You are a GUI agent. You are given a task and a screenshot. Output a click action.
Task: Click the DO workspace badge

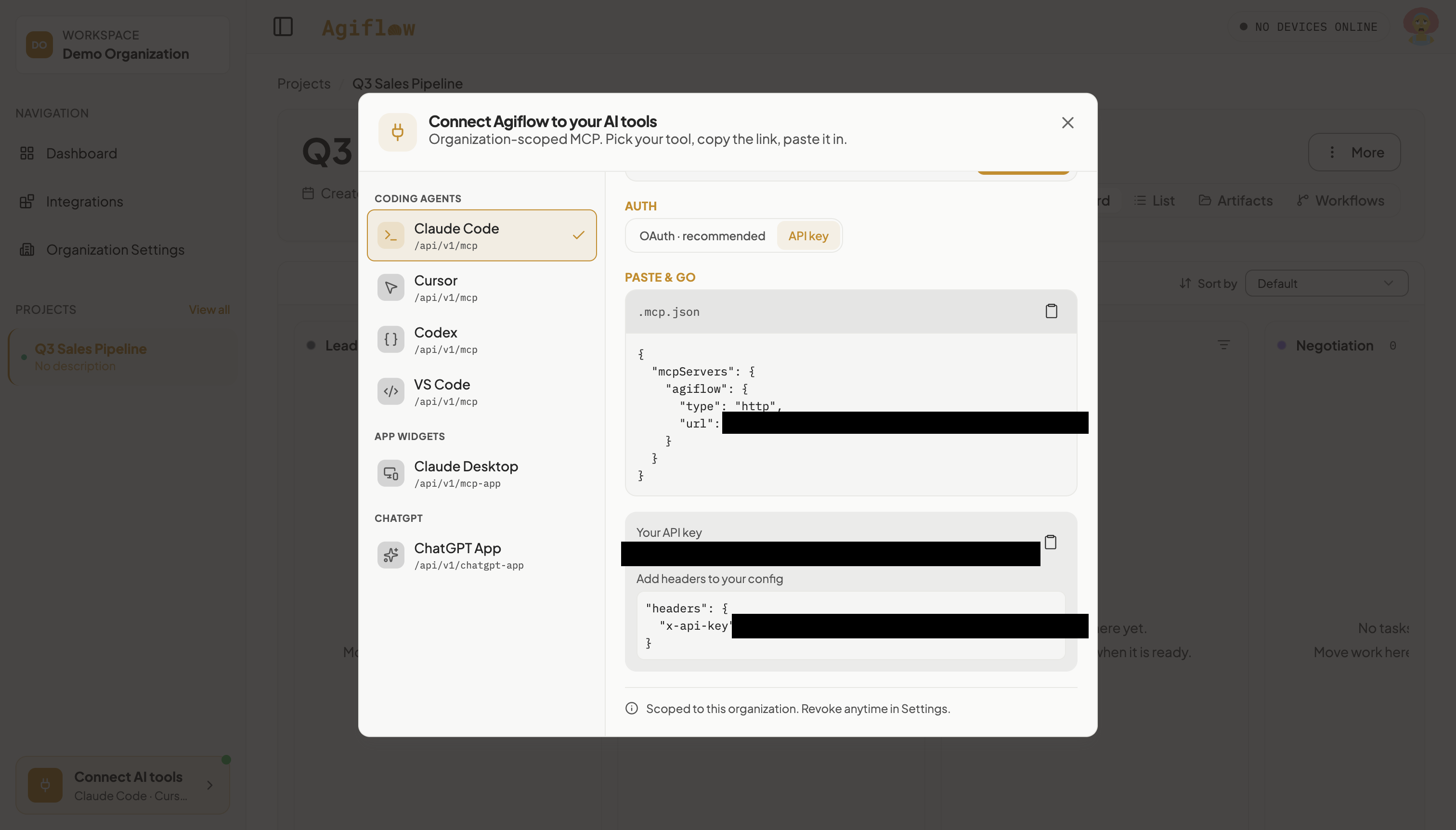pos(39,45)
